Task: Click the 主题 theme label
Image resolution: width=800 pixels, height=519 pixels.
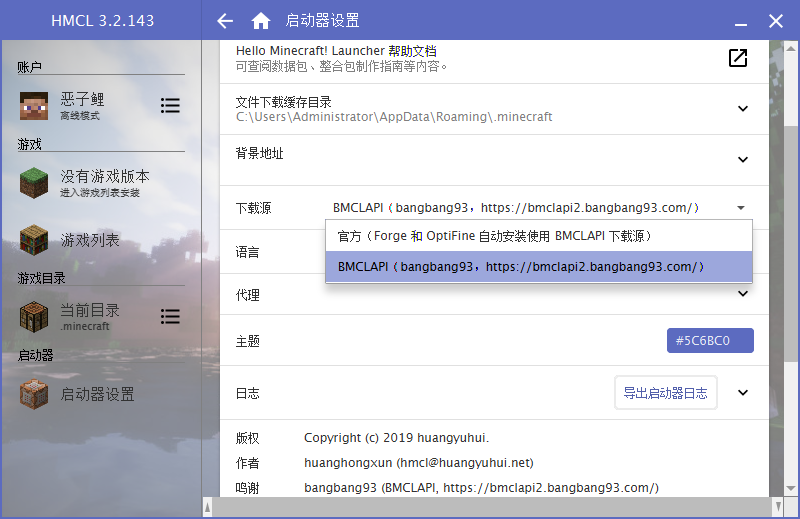Action: click(x=247, y=341)
